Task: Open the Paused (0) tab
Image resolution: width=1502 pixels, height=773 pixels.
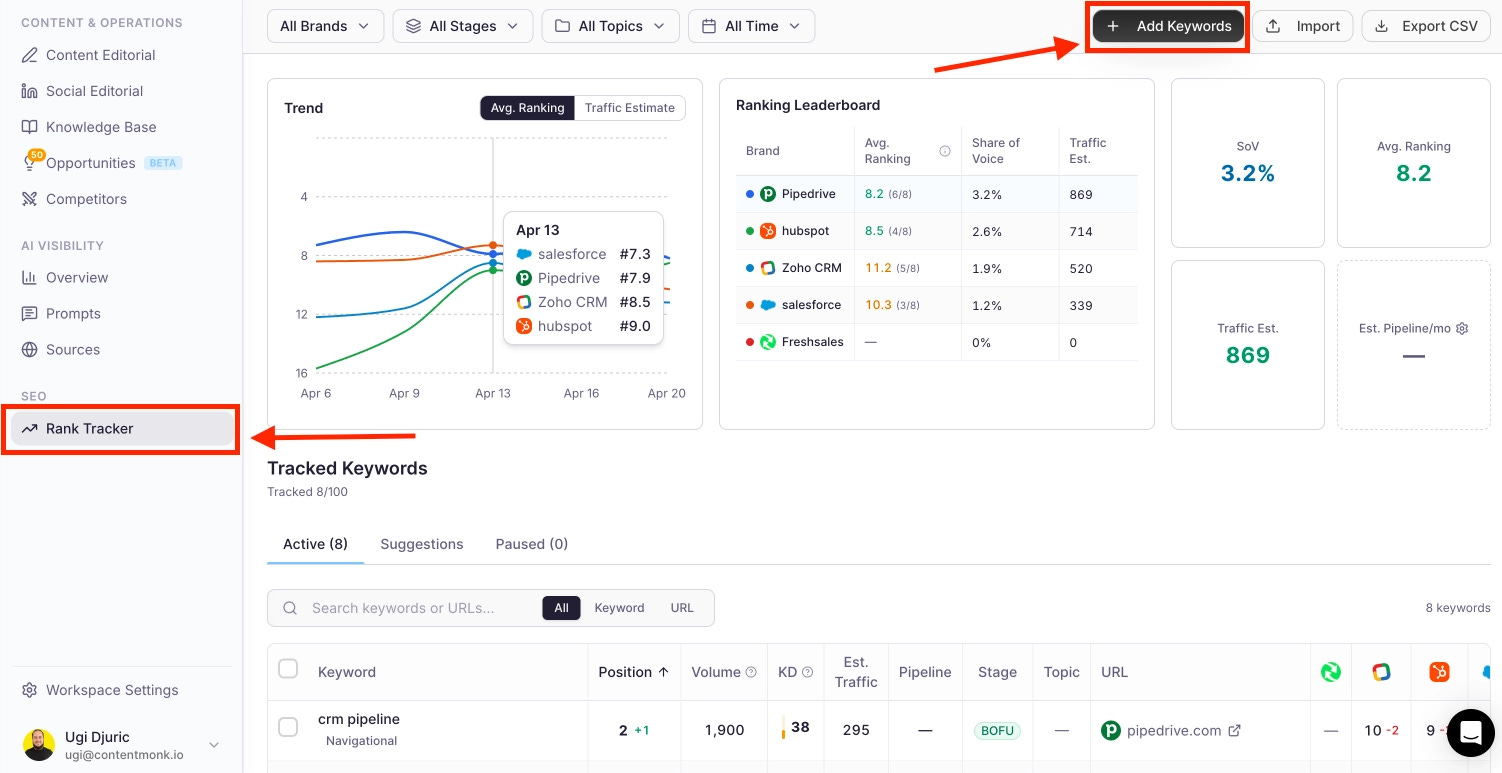Action: click(532, 544)
